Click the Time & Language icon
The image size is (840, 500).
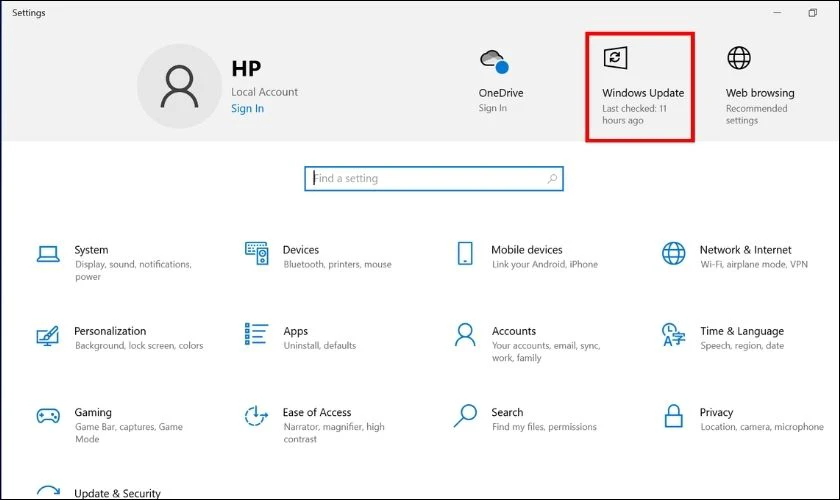tap(673, 335)
